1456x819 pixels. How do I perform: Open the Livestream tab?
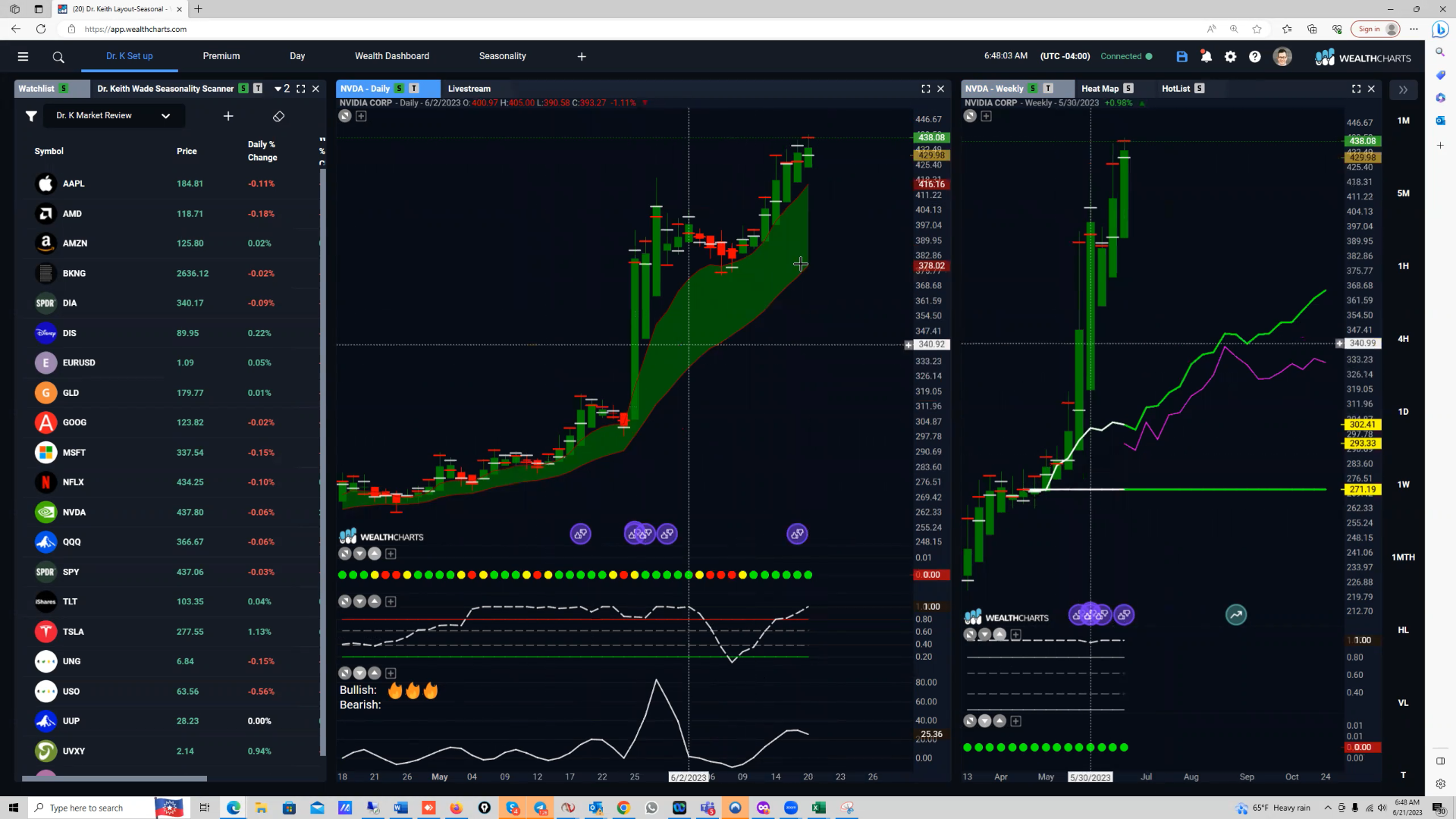coord(469,89)
